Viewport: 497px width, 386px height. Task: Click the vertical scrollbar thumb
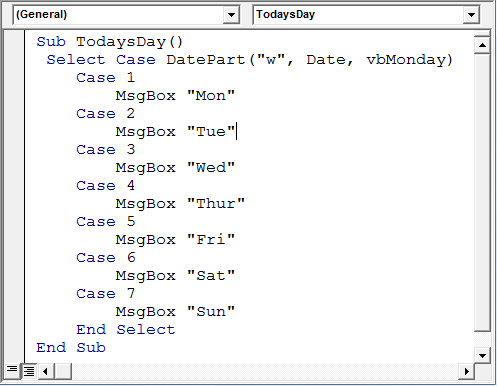pos(482,192)
